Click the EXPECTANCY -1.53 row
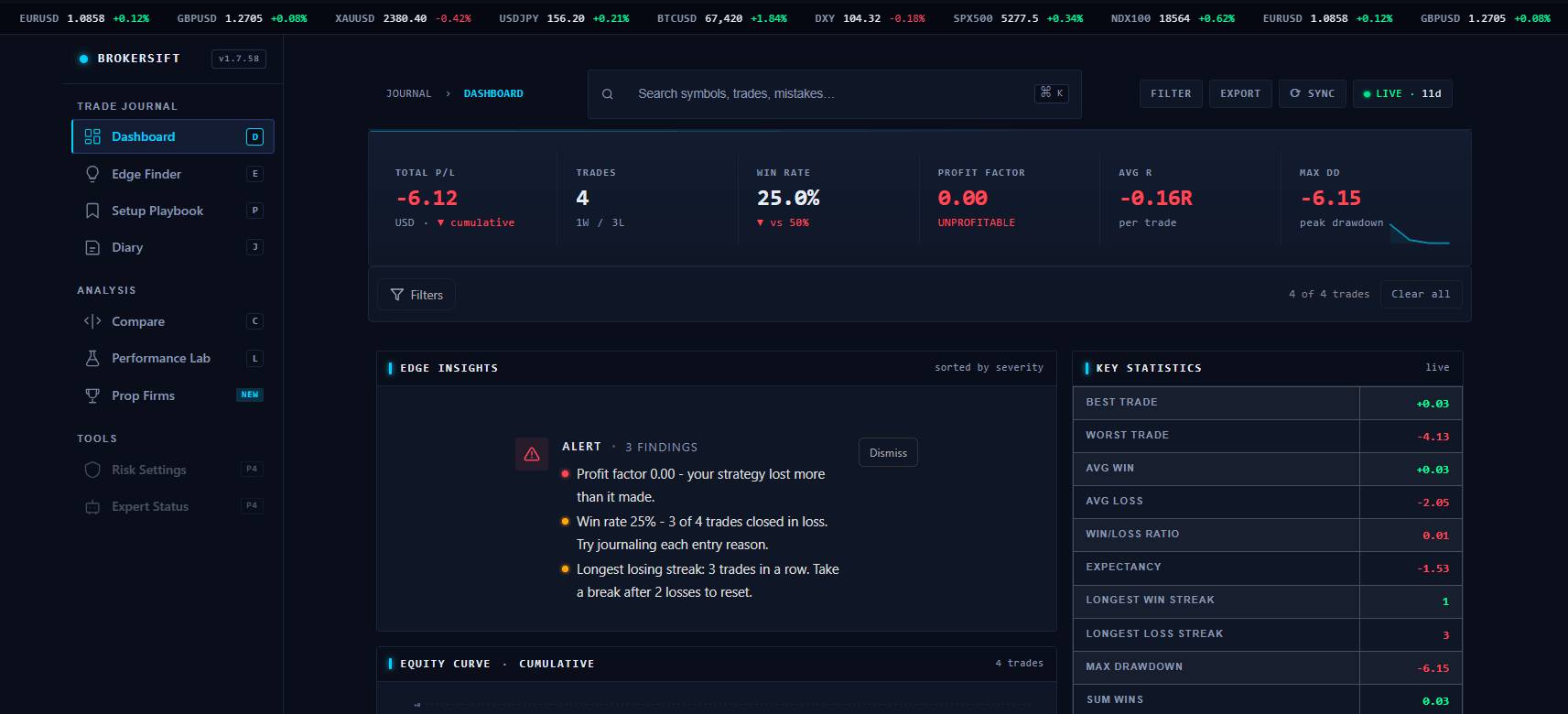Viewport: 1568px width, 714px height. click(1268, 568)
